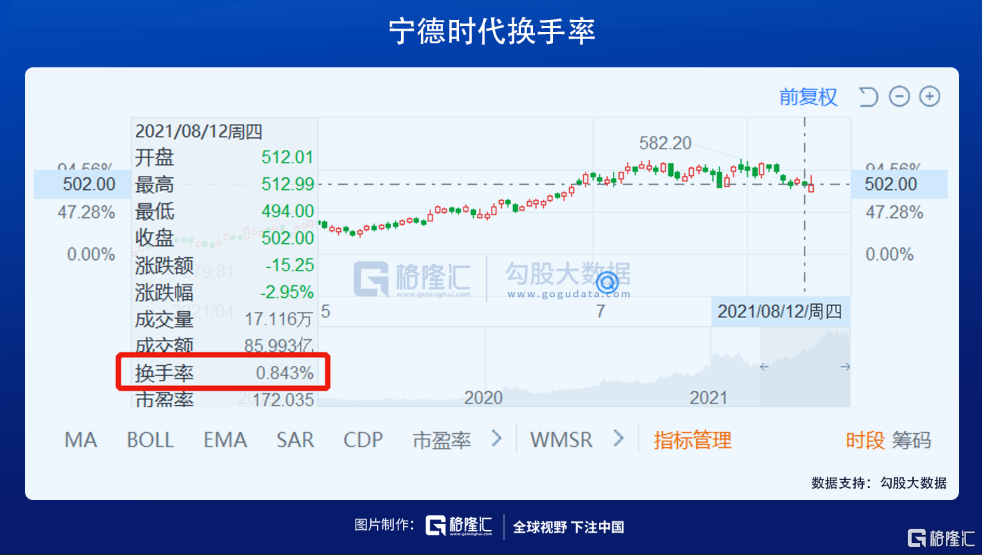
Task: Open 指标管理 indicator management
Action: [x=692, y=440]
